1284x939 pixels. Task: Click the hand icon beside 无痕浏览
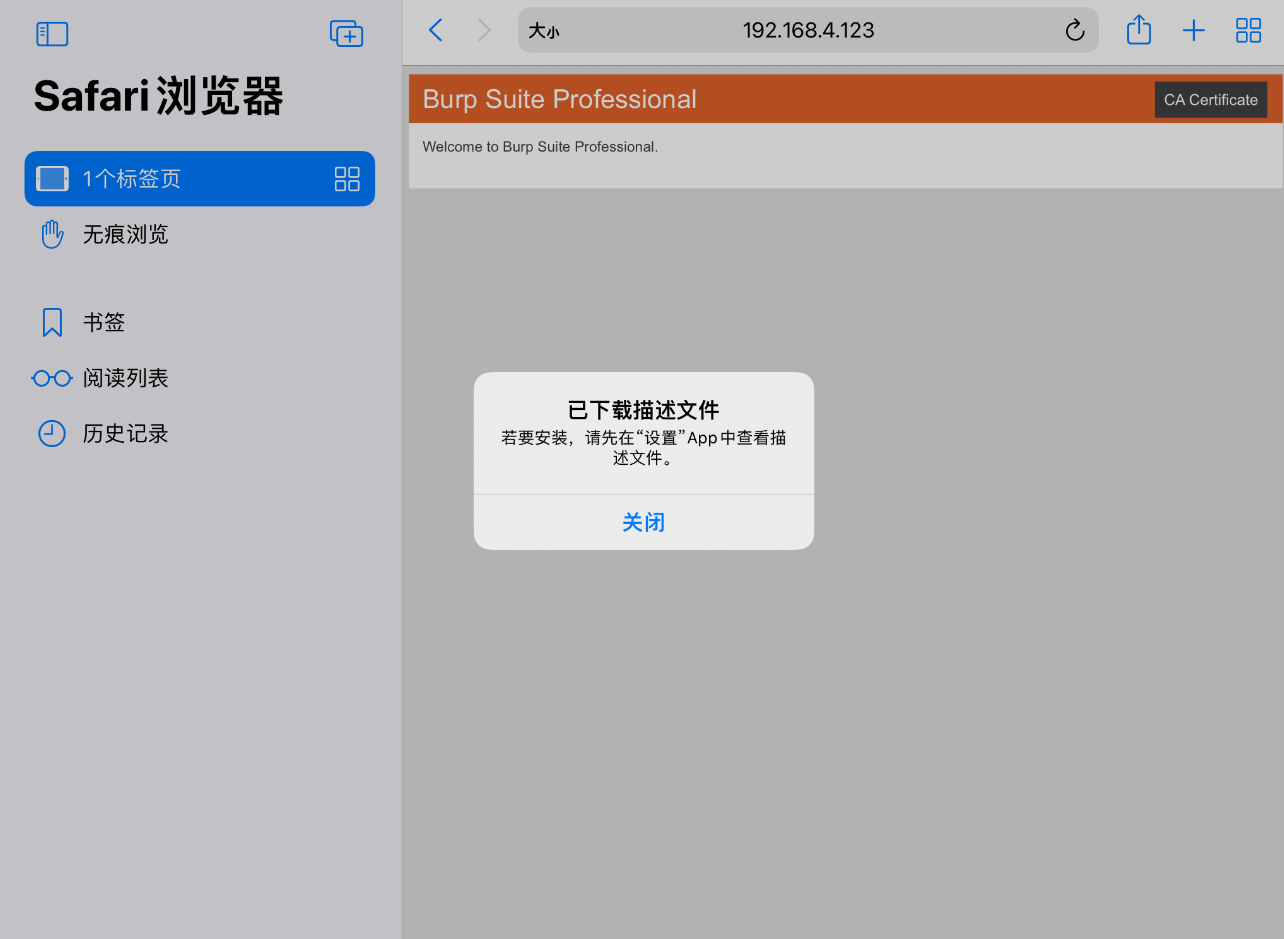tap(52, 235)
